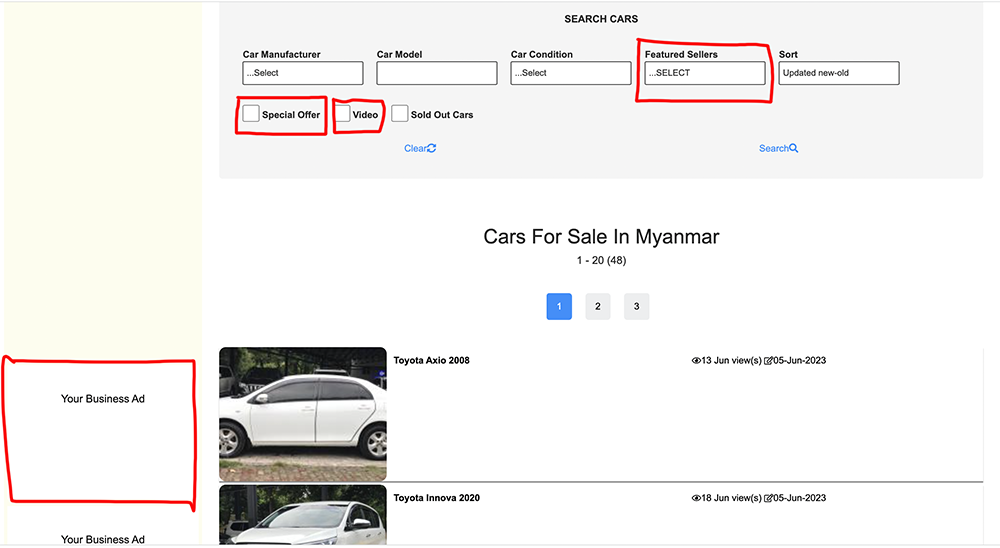Click the eye views icon on Toyota Innova listing
Viewport: 1000px width, 548px height.
coord(696,498)
